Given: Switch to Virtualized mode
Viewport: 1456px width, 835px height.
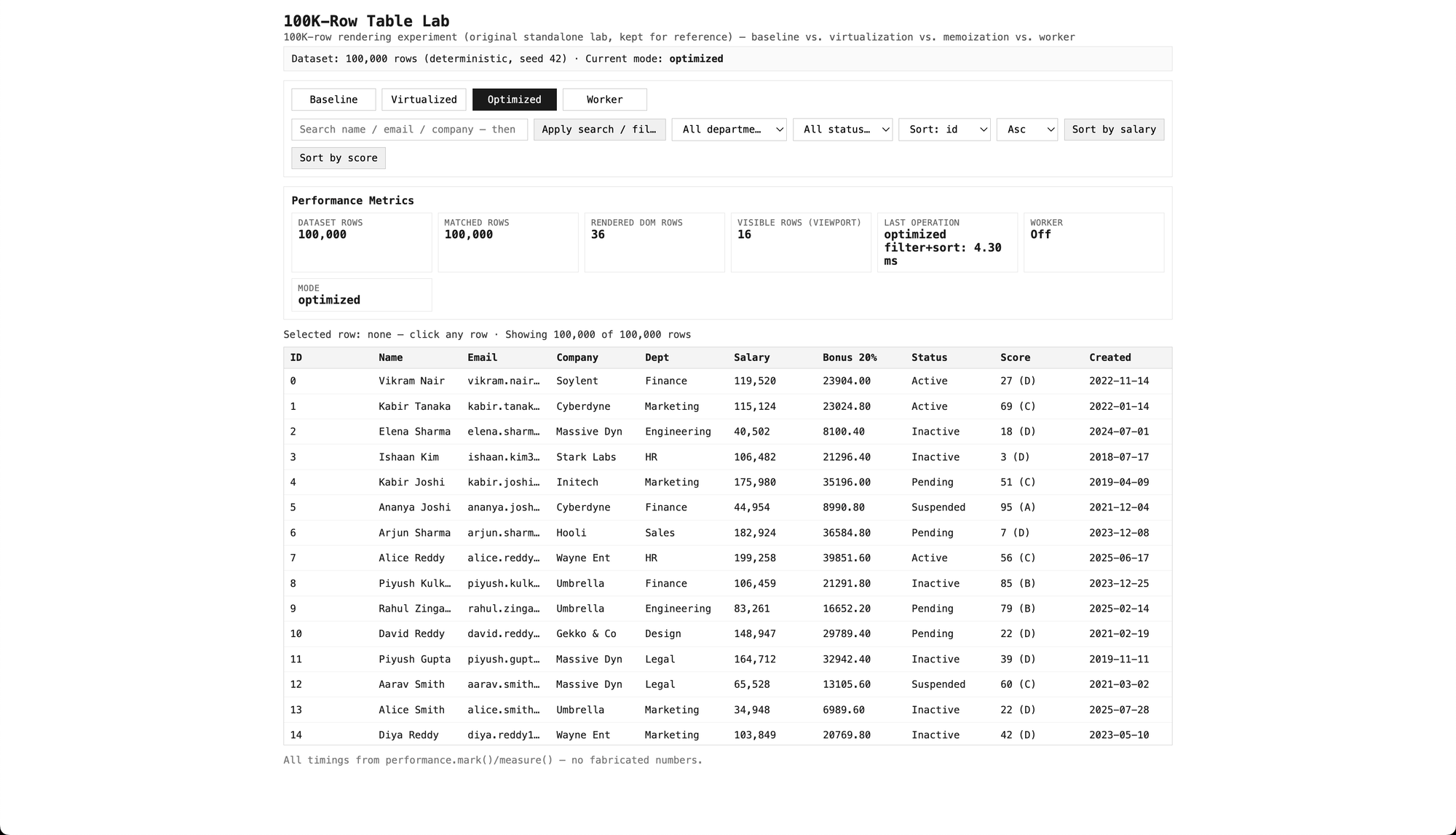Looking at the screenshot, I should click(x=424, y=100).
